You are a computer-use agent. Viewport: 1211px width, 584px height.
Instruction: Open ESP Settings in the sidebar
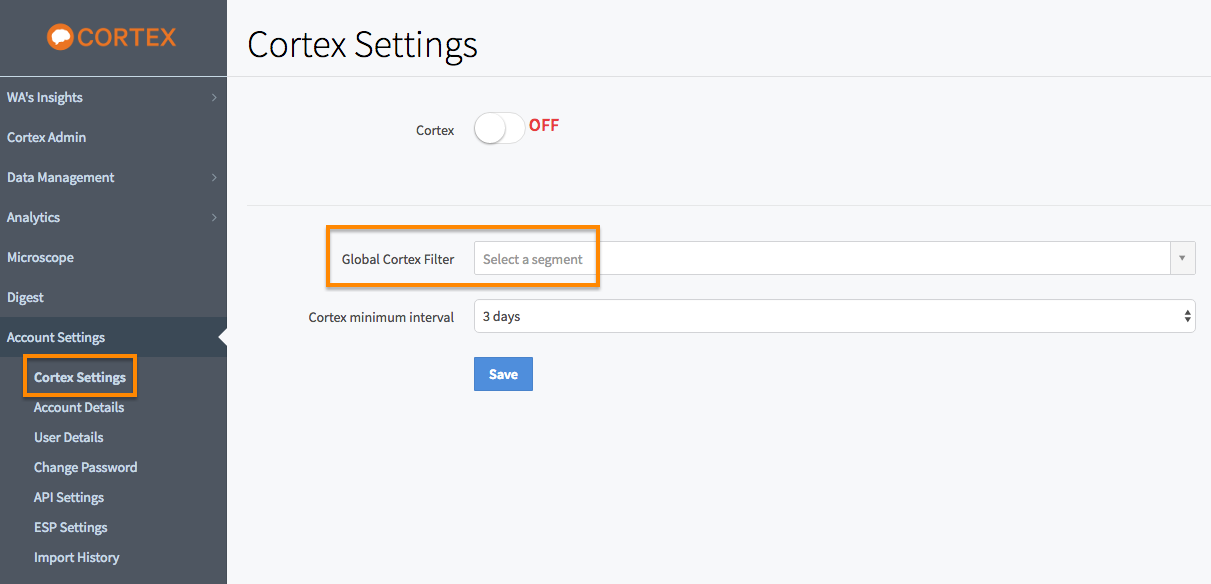coord(71,527)
